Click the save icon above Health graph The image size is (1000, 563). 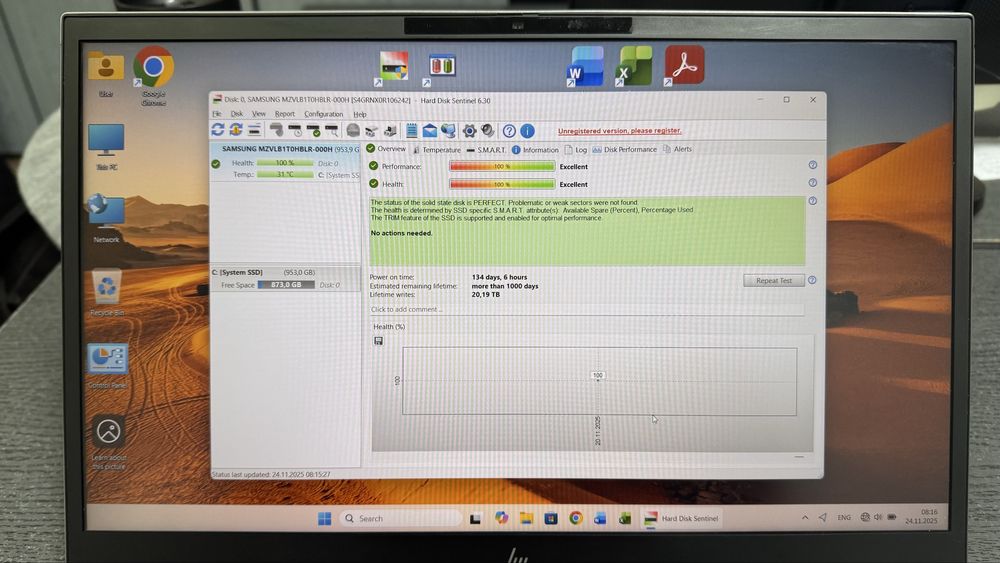pos(378,341)
